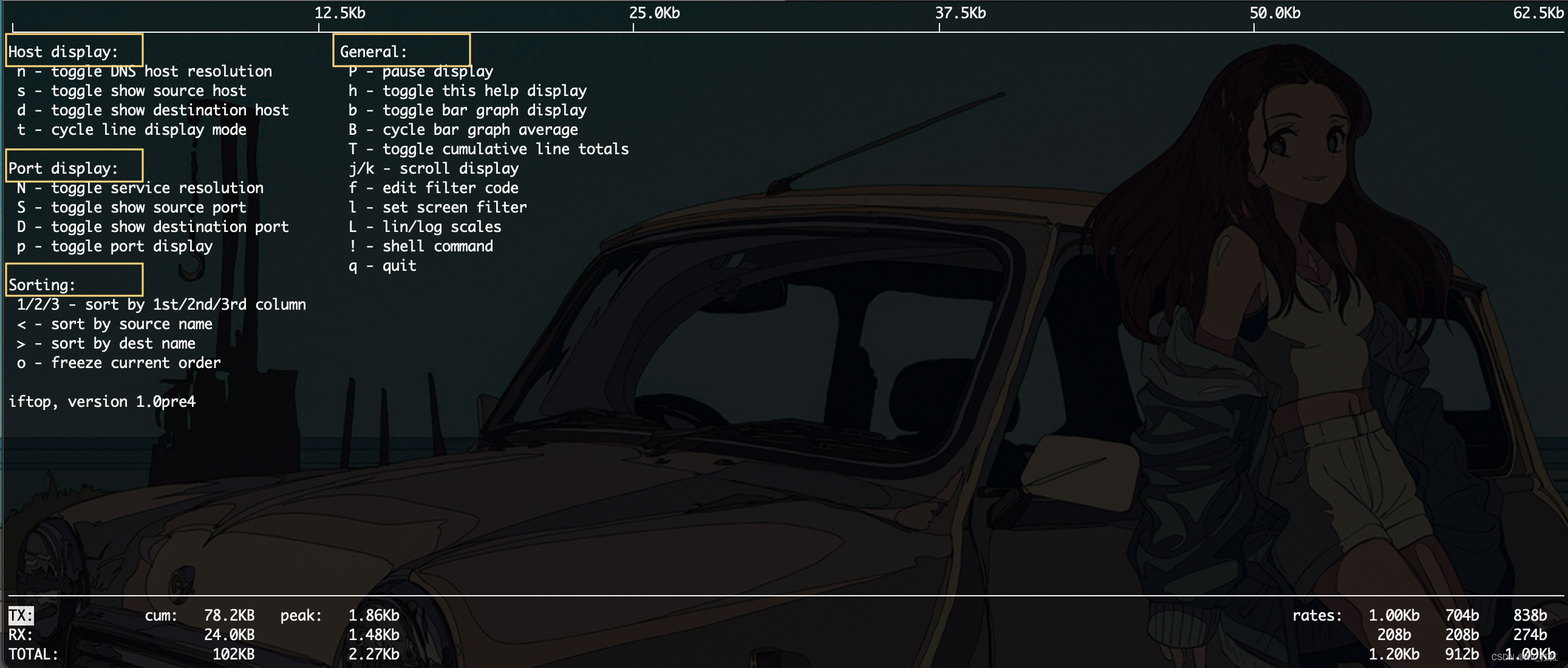1568x668 pixels.
Task: Click the 'RX:' row label
Action: (x=21, y=635)
